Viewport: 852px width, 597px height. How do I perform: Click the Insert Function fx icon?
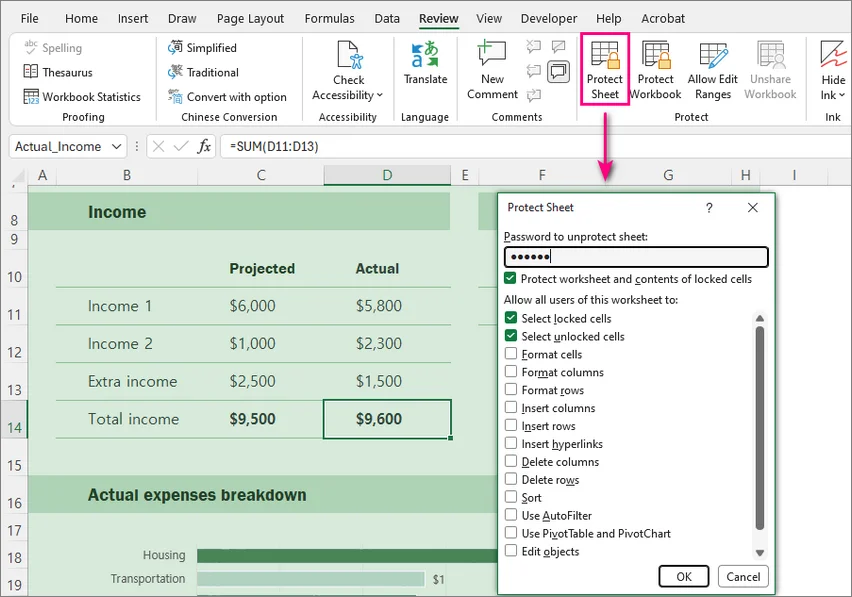point(204,147)
